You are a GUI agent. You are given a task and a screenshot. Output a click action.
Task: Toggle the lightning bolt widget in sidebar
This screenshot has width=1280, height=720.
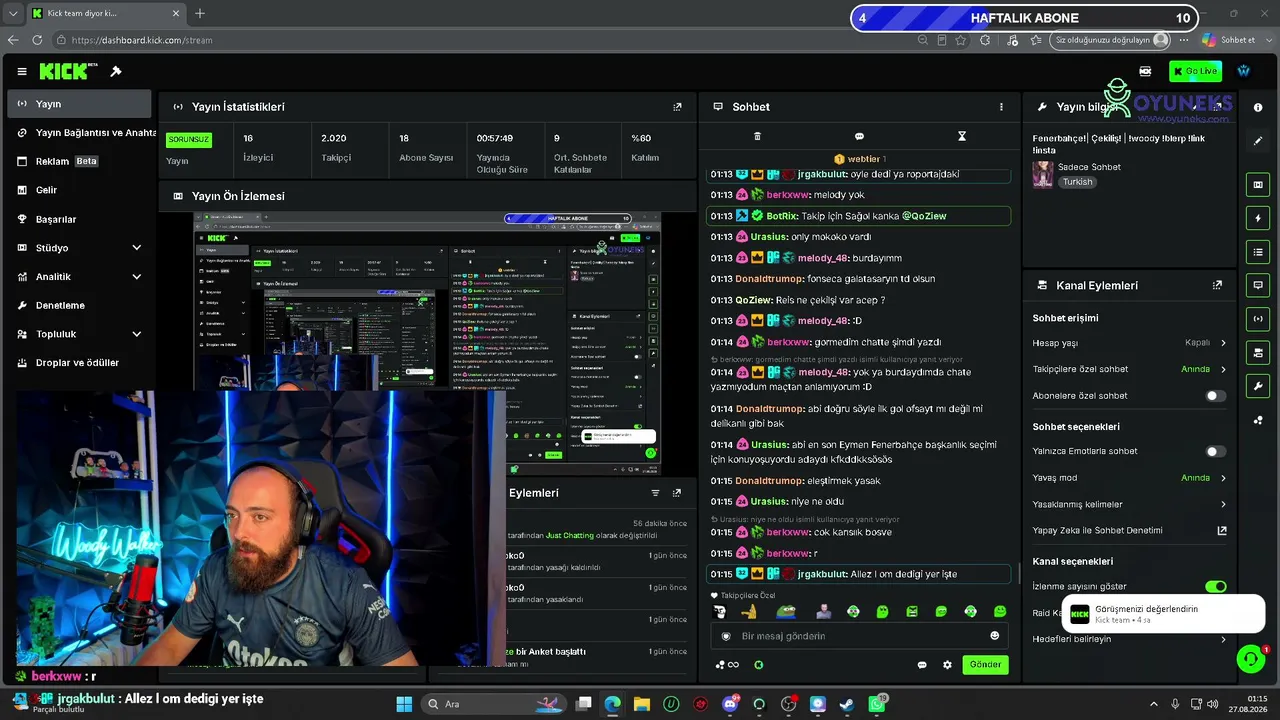click(1258, 218)
